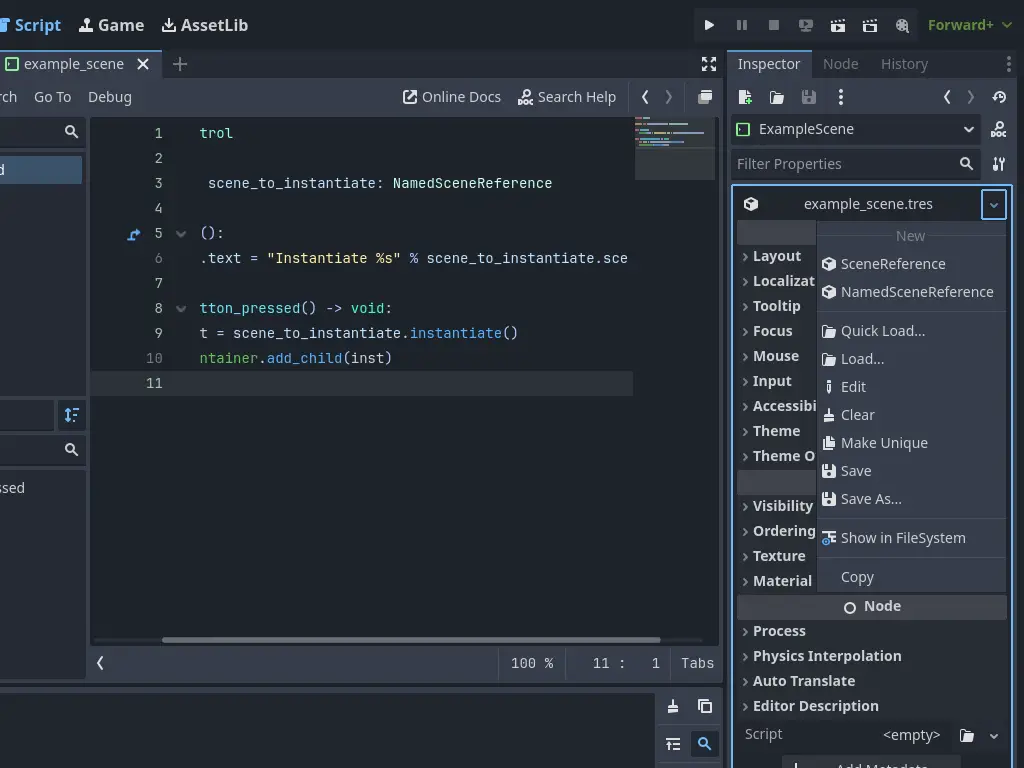Toggle alphabetical sorting of the methods list

point(71,415)
